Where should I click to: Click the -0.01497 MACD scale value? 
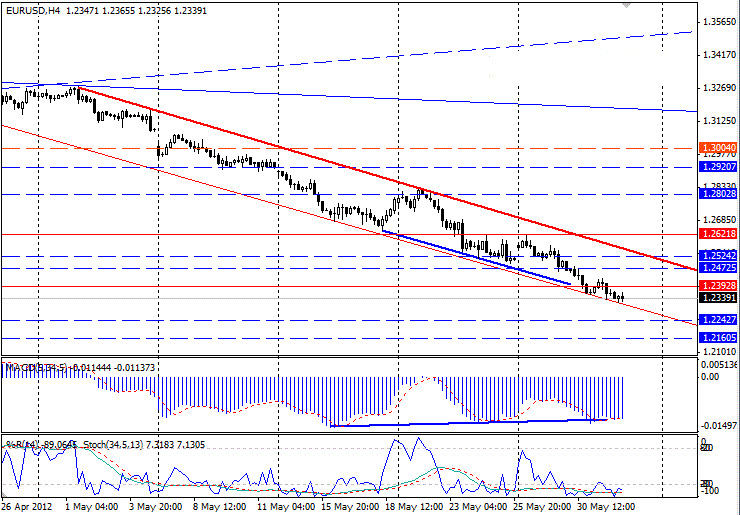pos(719,426)
